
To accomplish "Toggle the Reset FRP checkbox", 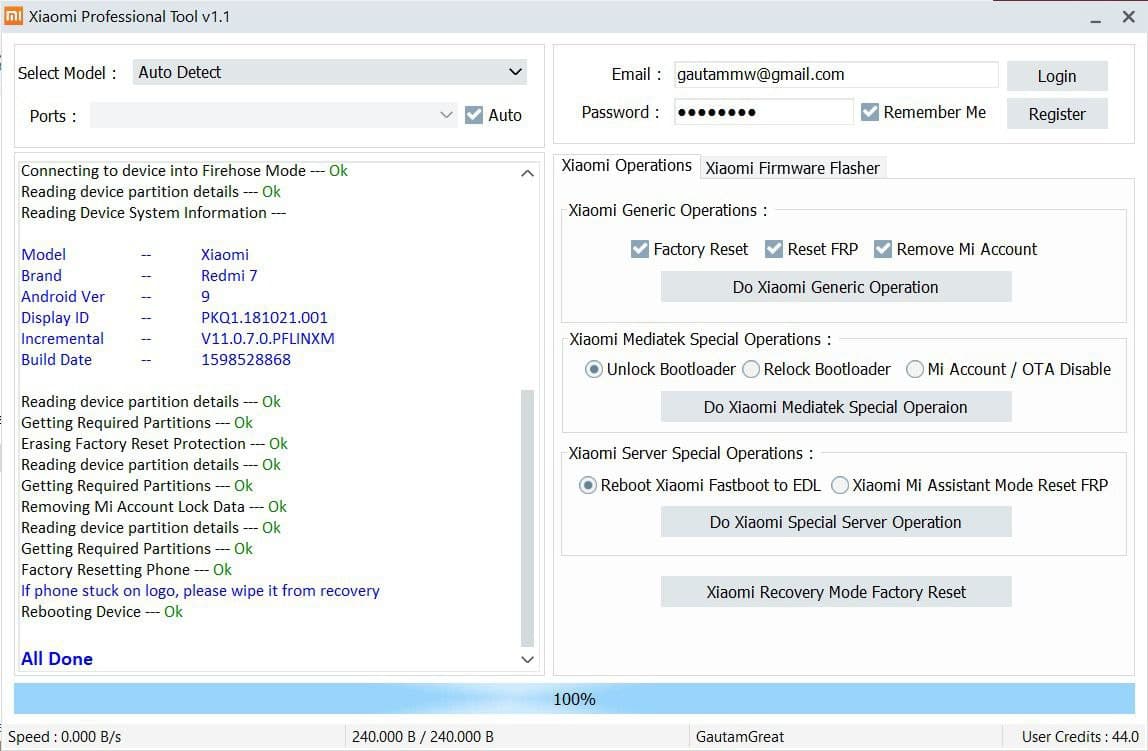I will [x=774, y=249].
